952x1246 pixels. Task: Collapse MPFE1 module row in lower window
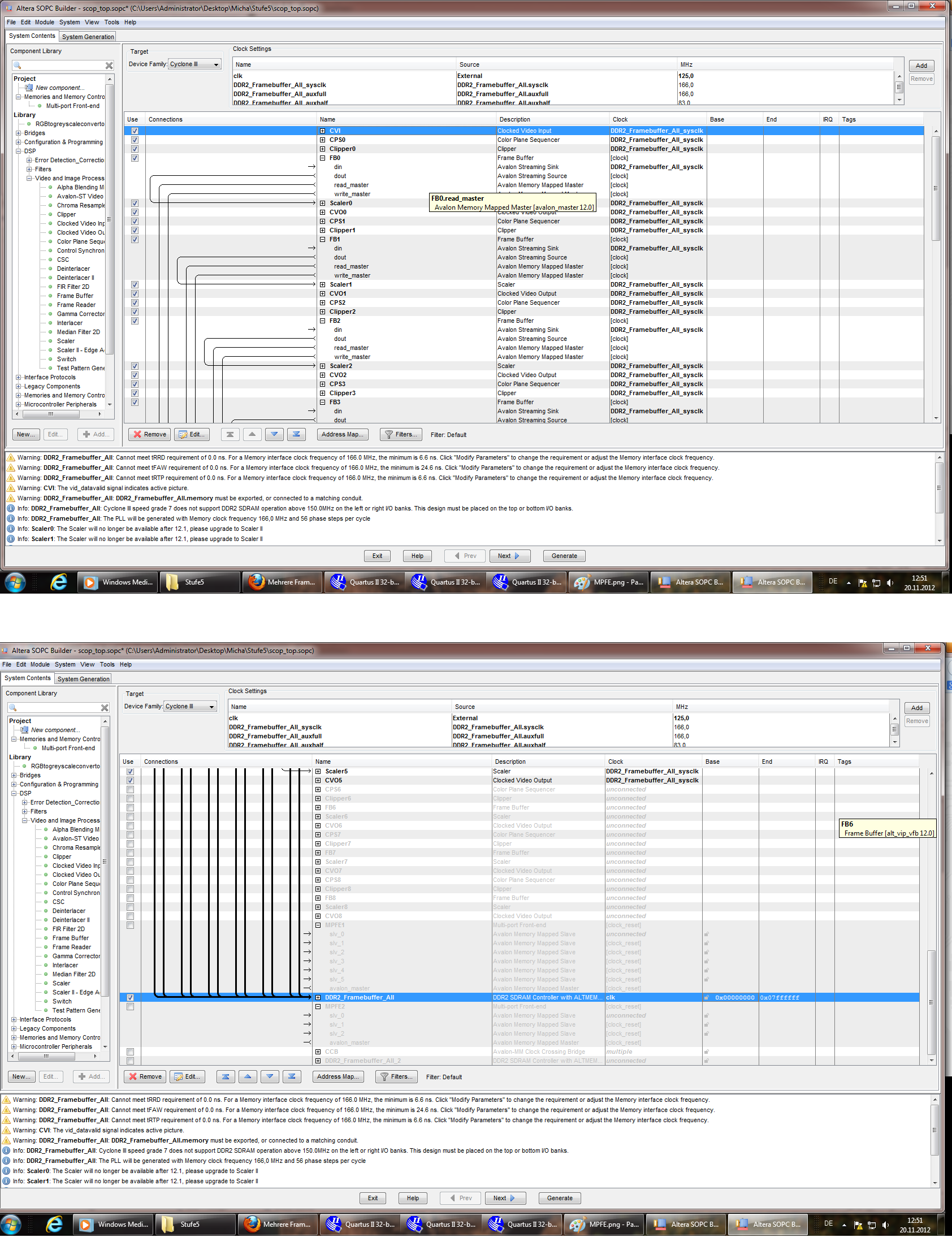tap(318, 925)
